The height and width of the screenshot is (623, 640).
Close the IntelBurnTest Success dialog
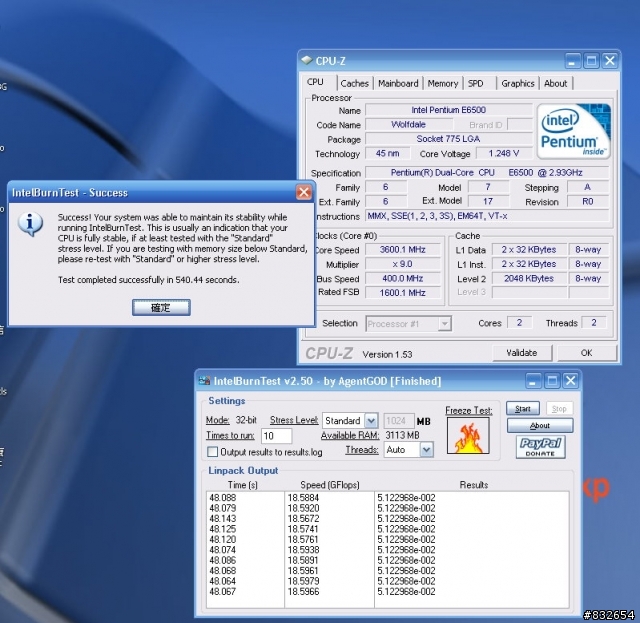[x=304, y=192]
